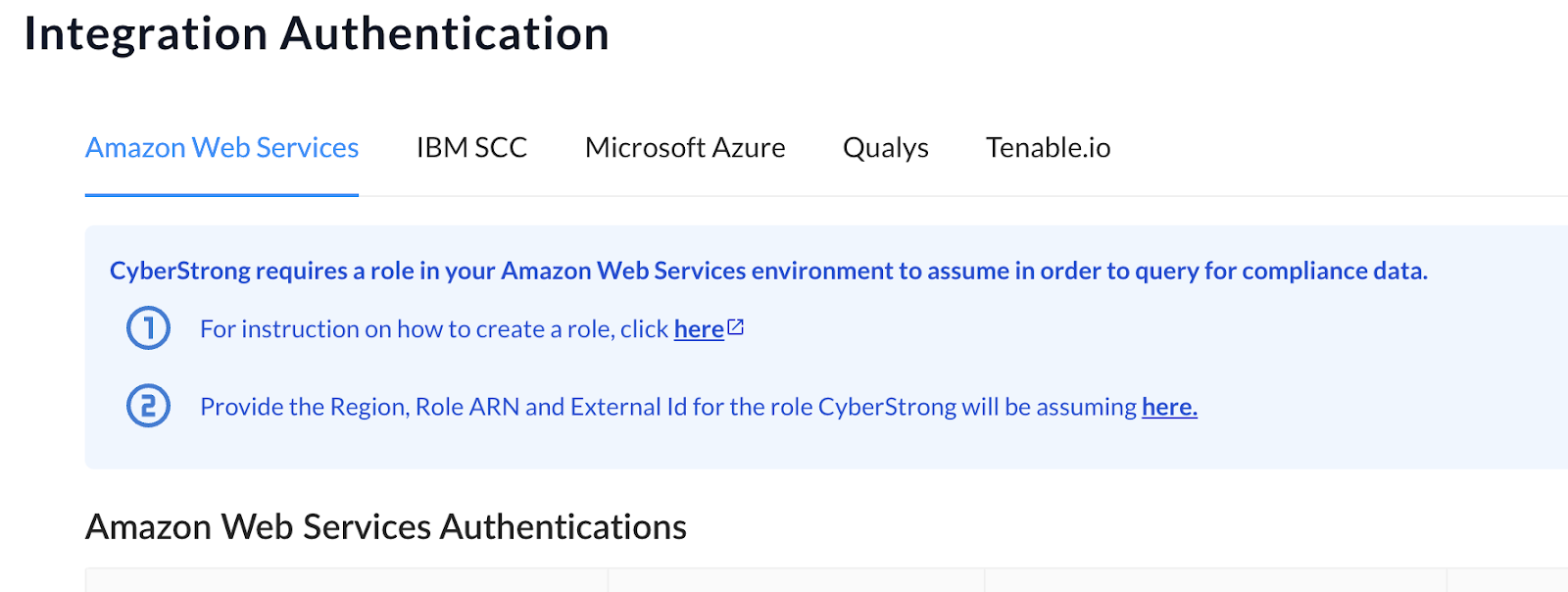Open the Amazon Web Services tab

[221, 147]
